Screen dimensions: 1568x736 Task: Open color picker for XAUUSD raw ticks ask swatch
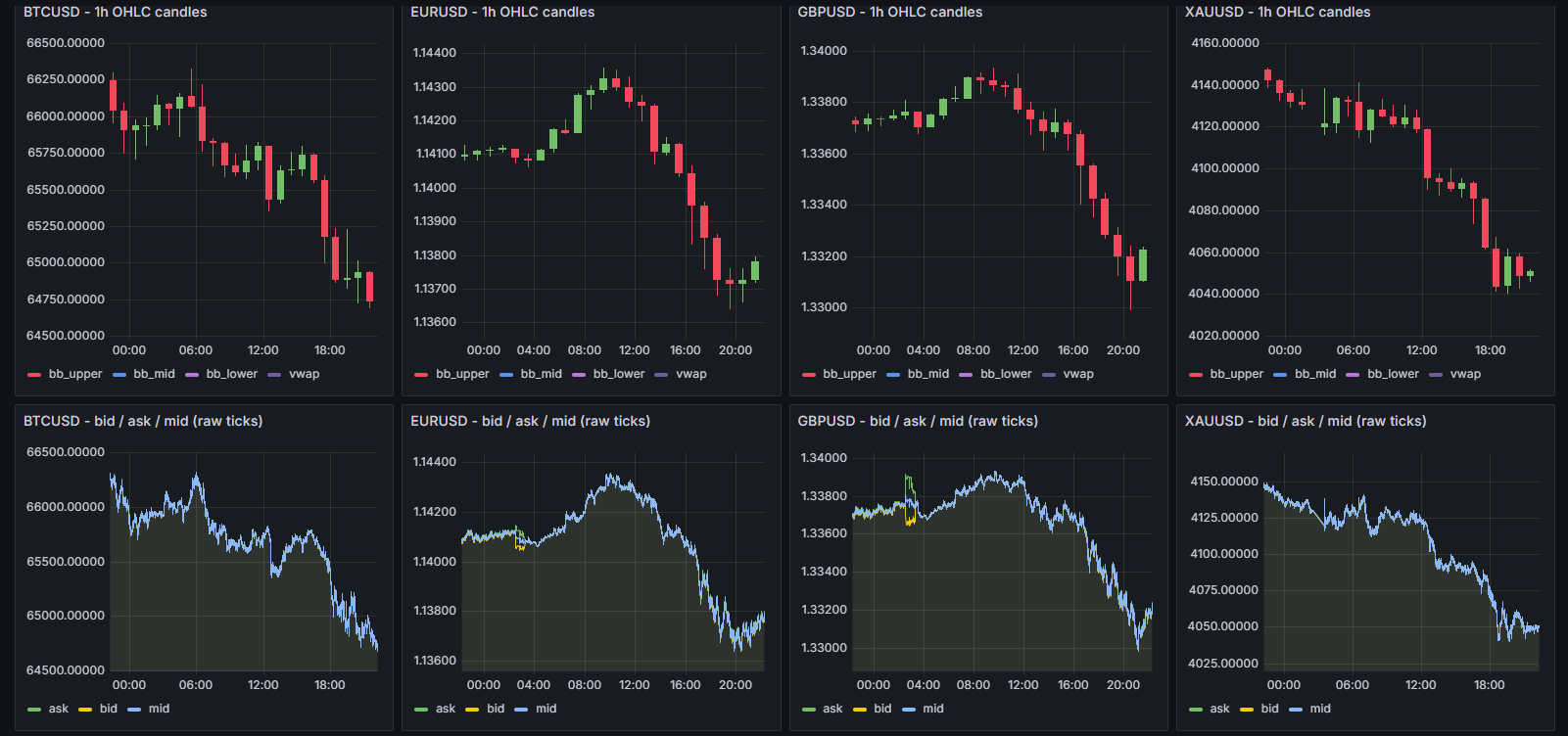coord(1195,710)
